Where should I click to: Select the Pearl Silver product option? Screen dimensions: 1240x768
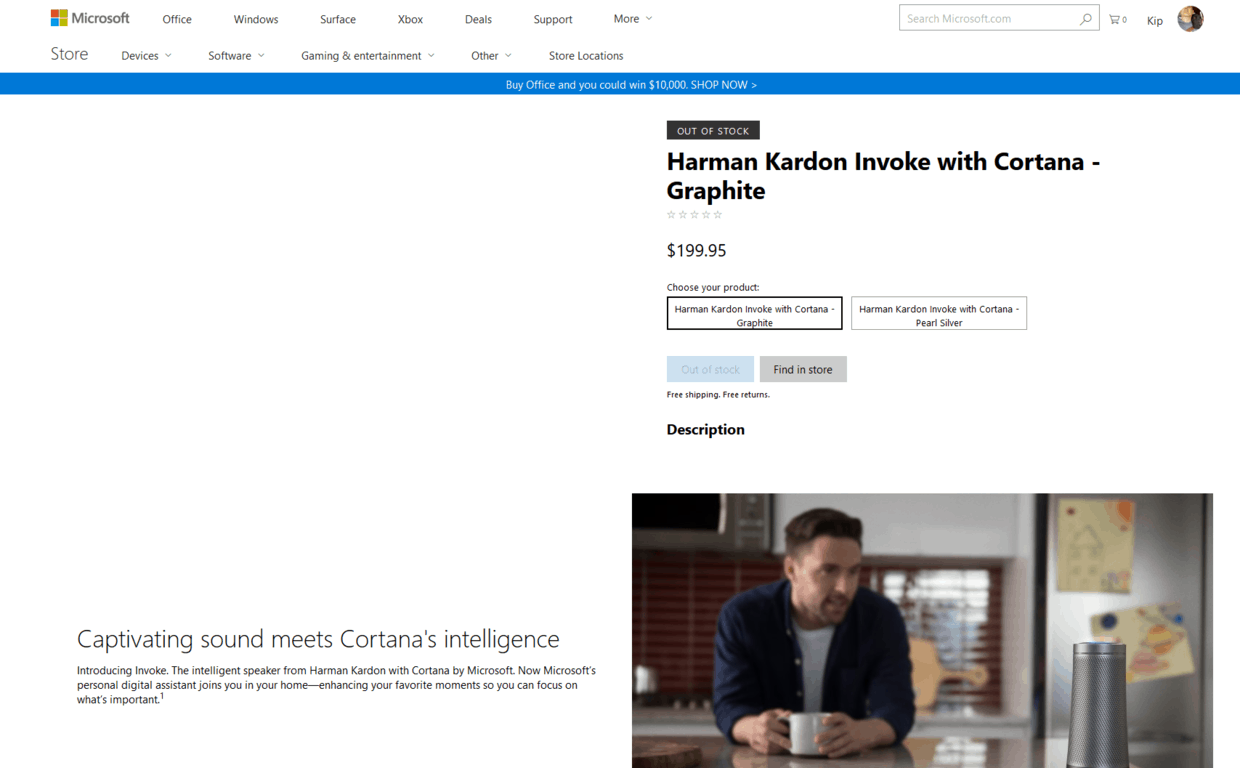(x=939, y=313)
